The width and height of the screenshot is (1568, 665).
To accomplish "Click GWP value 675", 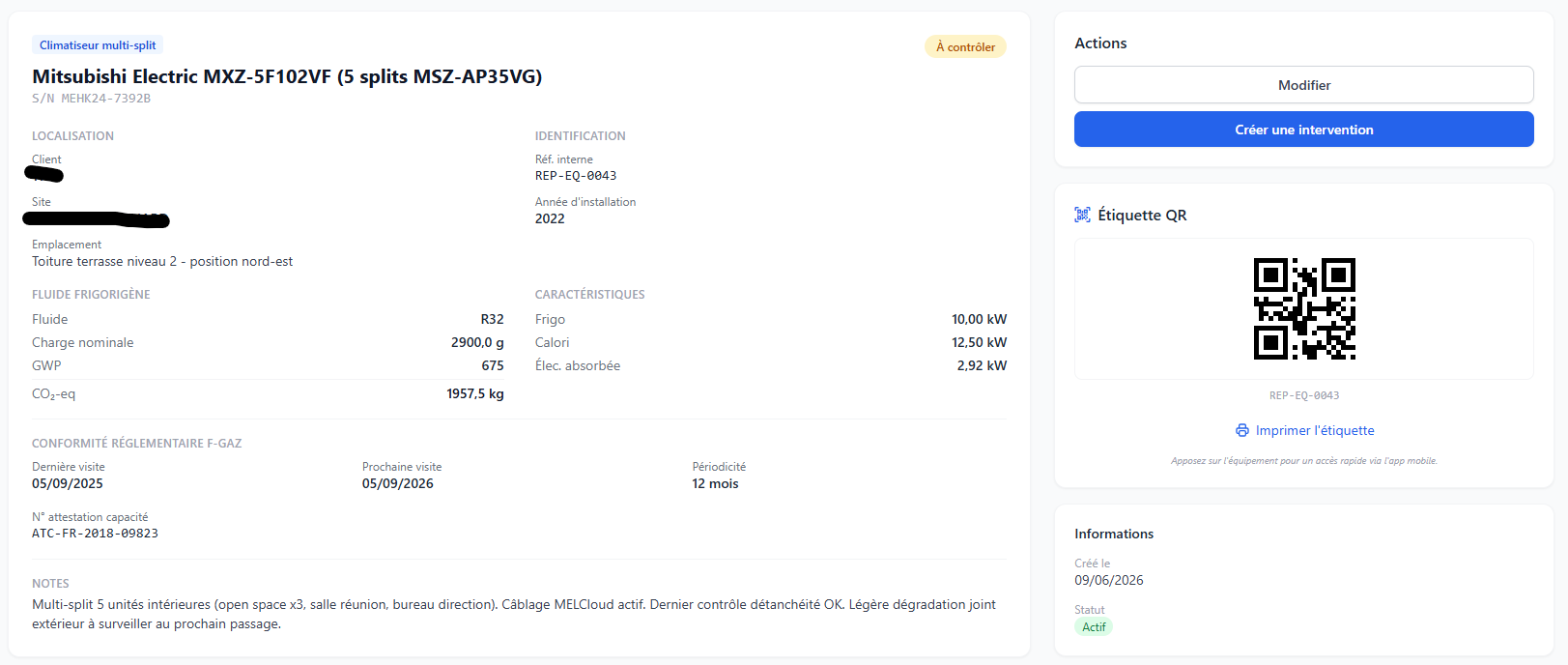I will coord(493,365).
